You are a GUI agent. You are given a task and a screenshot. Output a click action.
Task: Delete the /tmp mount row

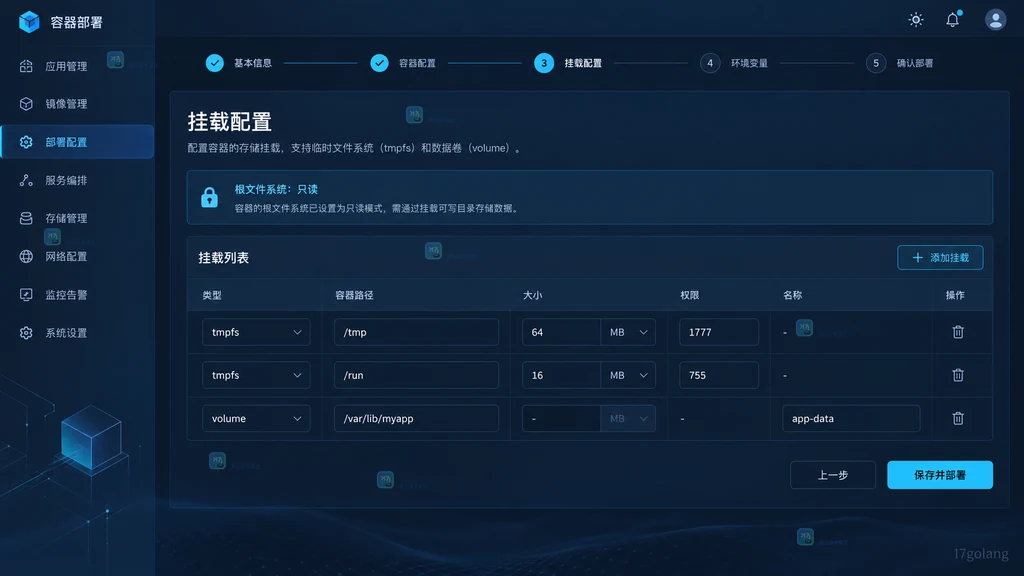click(957, 332)
